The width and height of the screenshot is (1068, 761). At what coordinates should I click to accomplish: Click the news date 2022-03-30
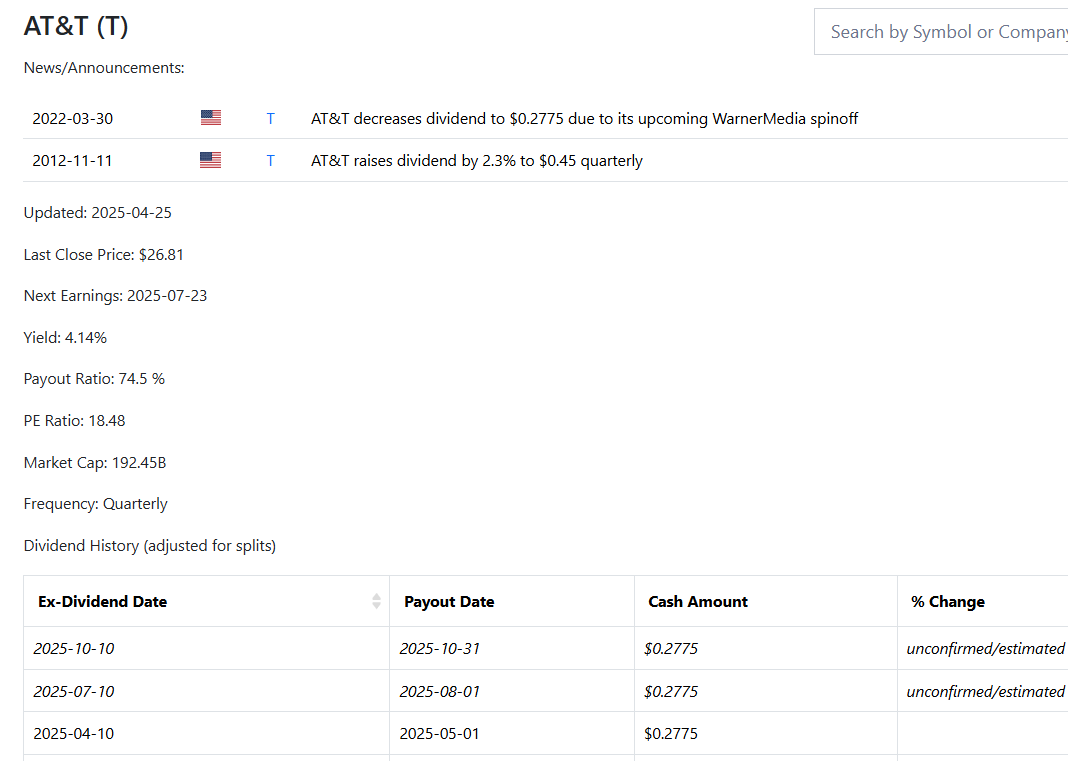[x=73, y=119]
